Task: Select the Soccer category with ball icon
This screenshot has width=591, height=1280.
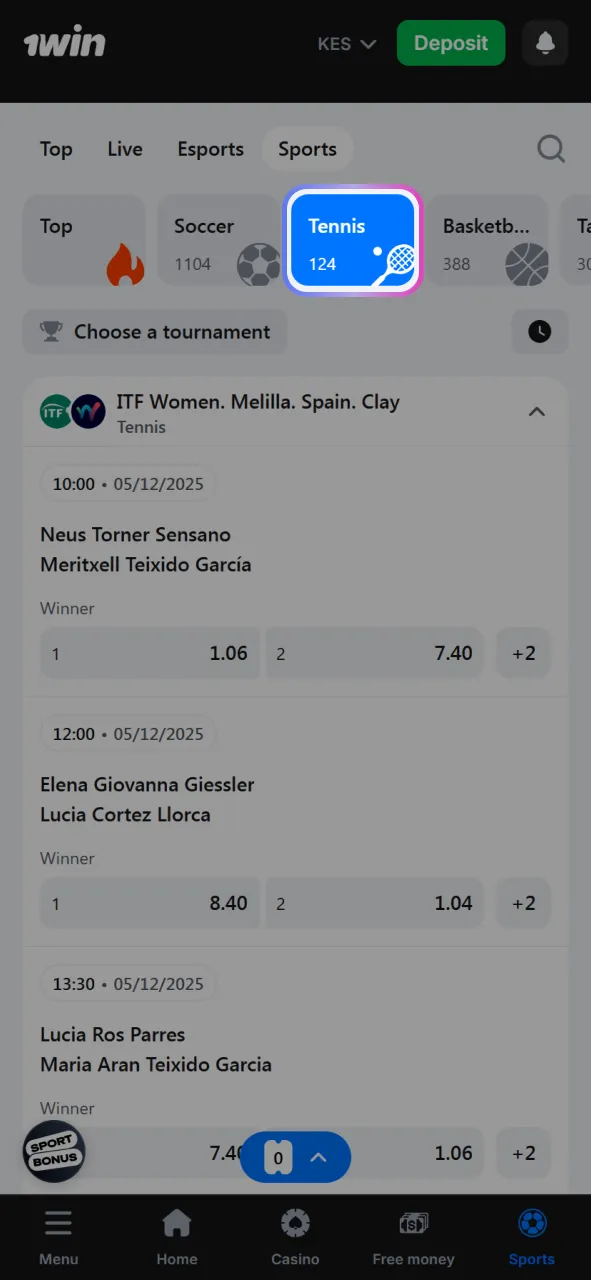Action: pyautogui.click(x=220, y=241)
